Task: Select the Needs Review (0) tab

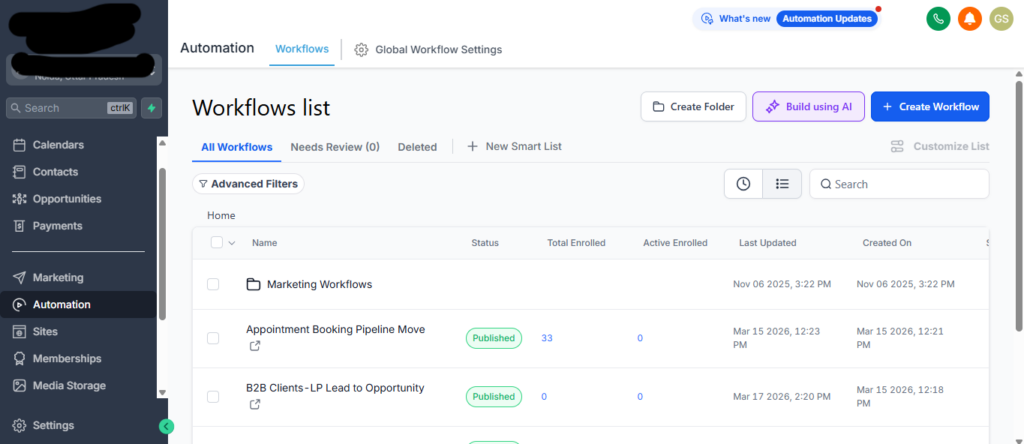Action: [x=335, y=147]
